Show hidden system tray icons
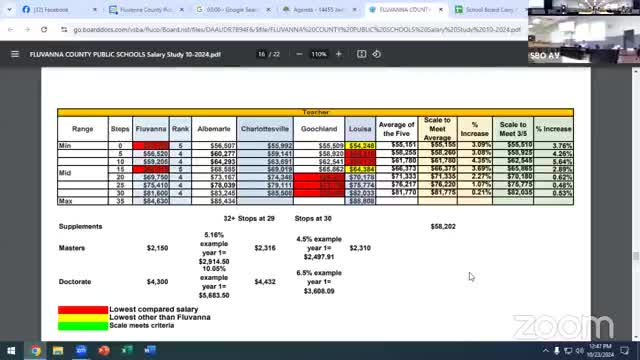The image size is (640, 360). 546,350
